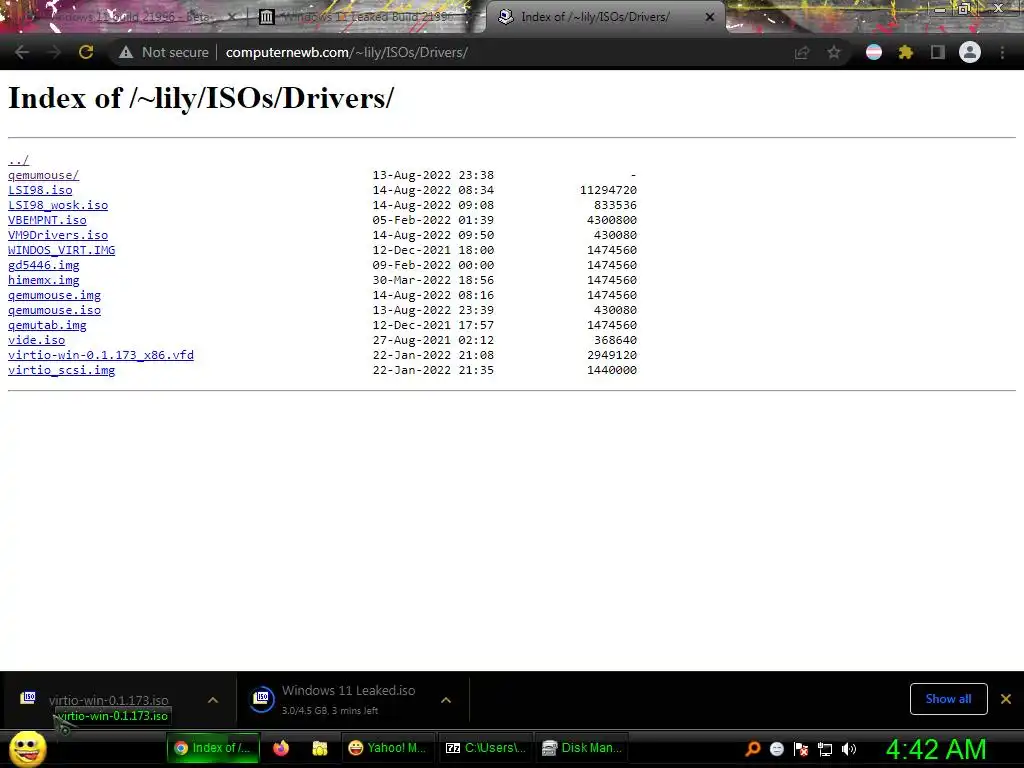Open the smiley face Start button
The width and height of the screenshot is (1024, 768).
tap(27, 749)
